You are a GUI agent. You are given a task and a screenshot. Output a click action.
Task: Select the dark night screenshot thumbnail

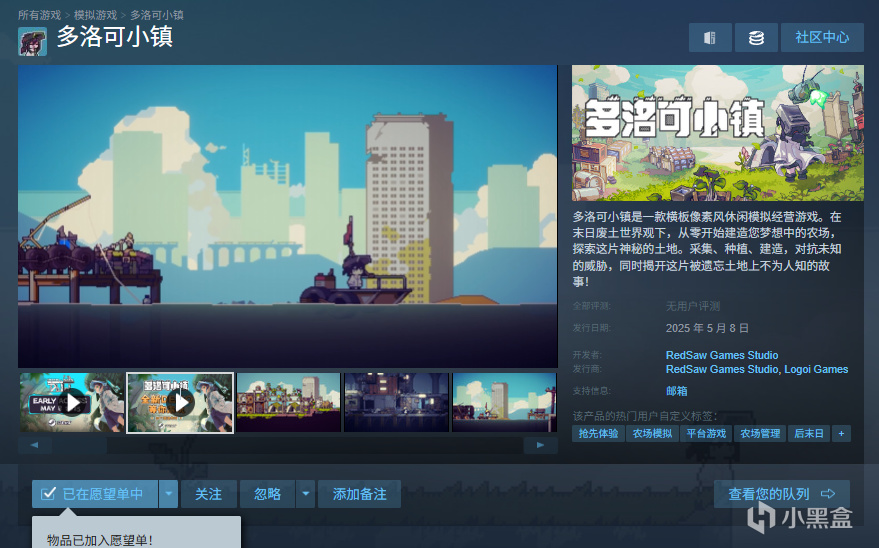(396, 402)
